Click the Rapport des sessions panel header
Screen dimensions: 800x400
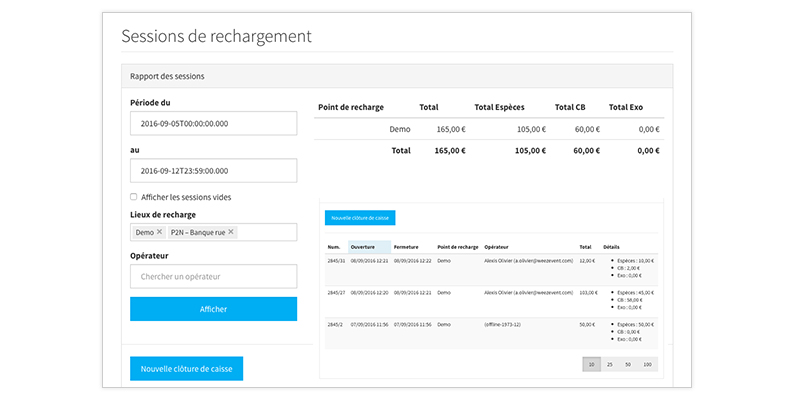(x=397, y=76)
